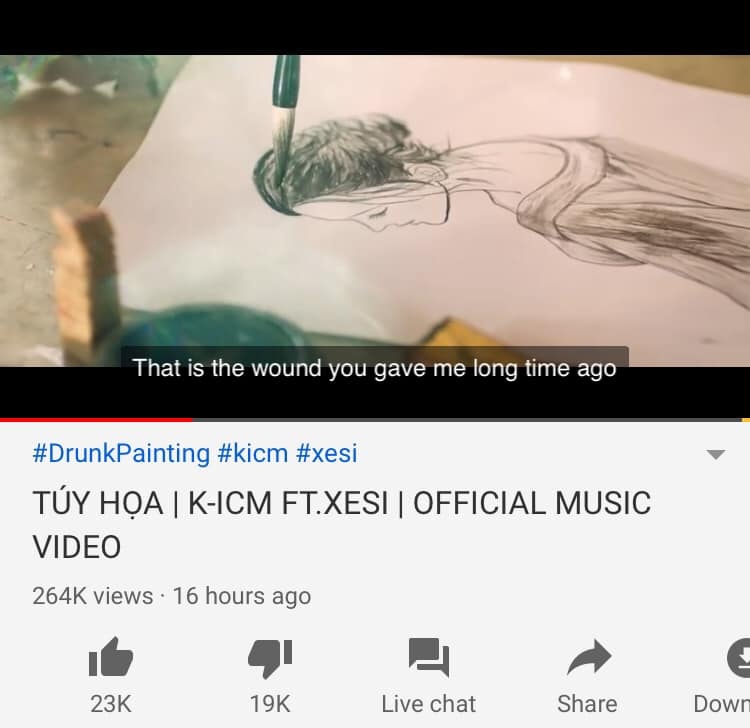Click the Download icon

738,657
